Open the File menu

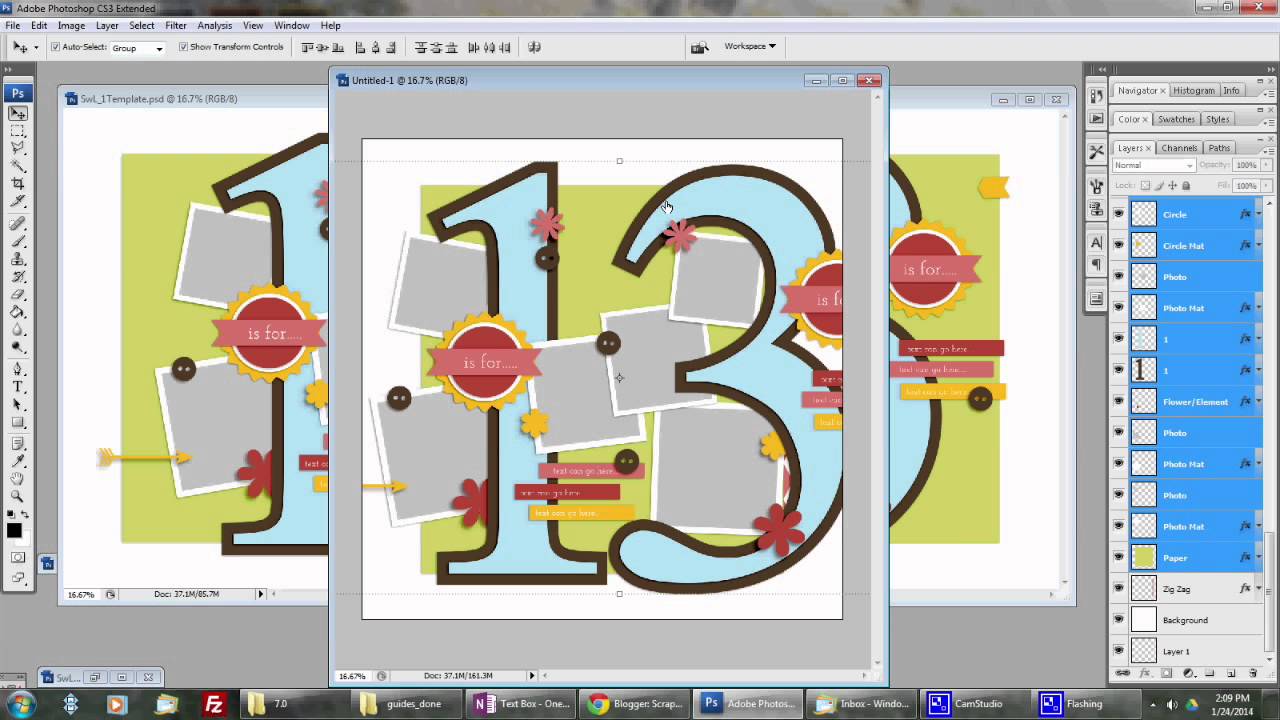tap(13, 25)
